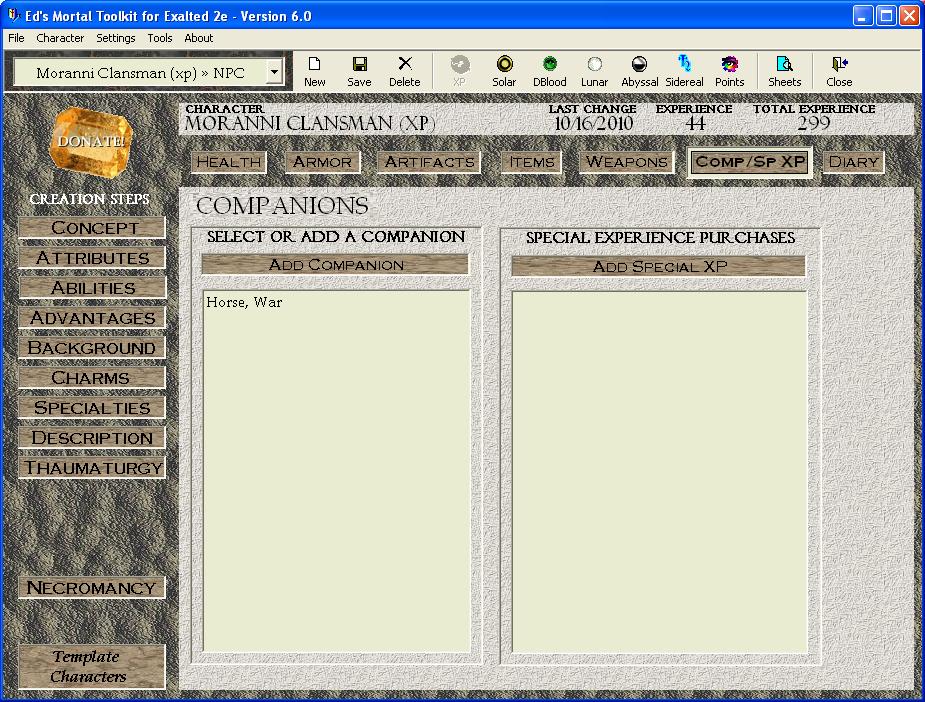925x702 pixels.
Task: Click the New character toolbar icon
Action: pos(314,71)
